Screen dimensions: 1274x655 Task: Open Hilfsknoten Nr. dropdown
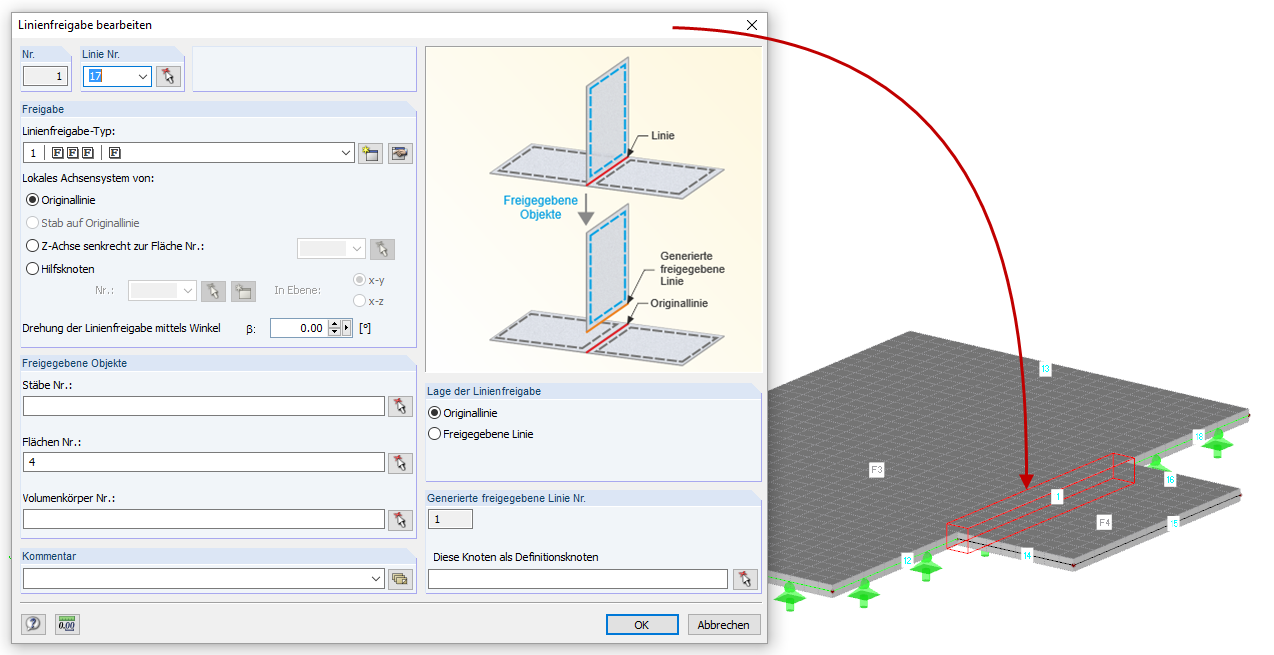(x=187, y=291)
